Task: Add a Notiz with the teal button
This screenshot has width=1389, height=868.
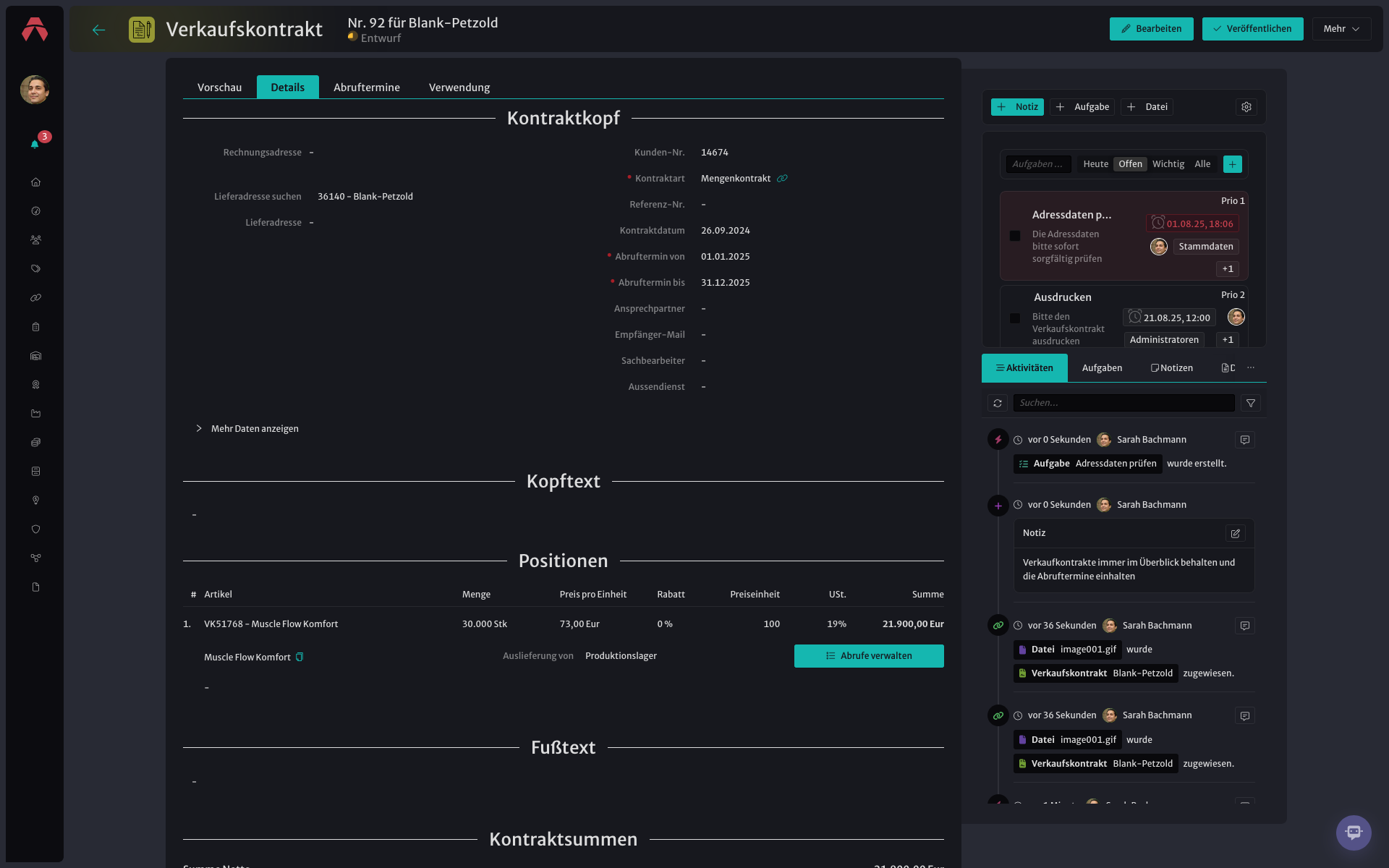Action: 1016,107
